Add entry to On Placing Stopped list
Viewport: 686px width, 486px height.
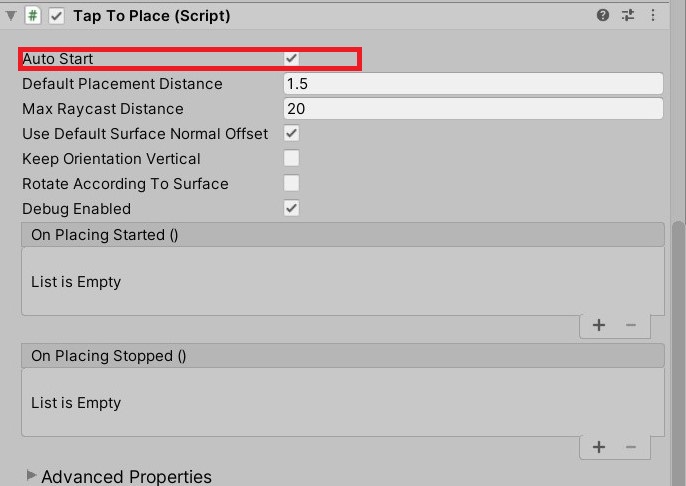(598, 447)
